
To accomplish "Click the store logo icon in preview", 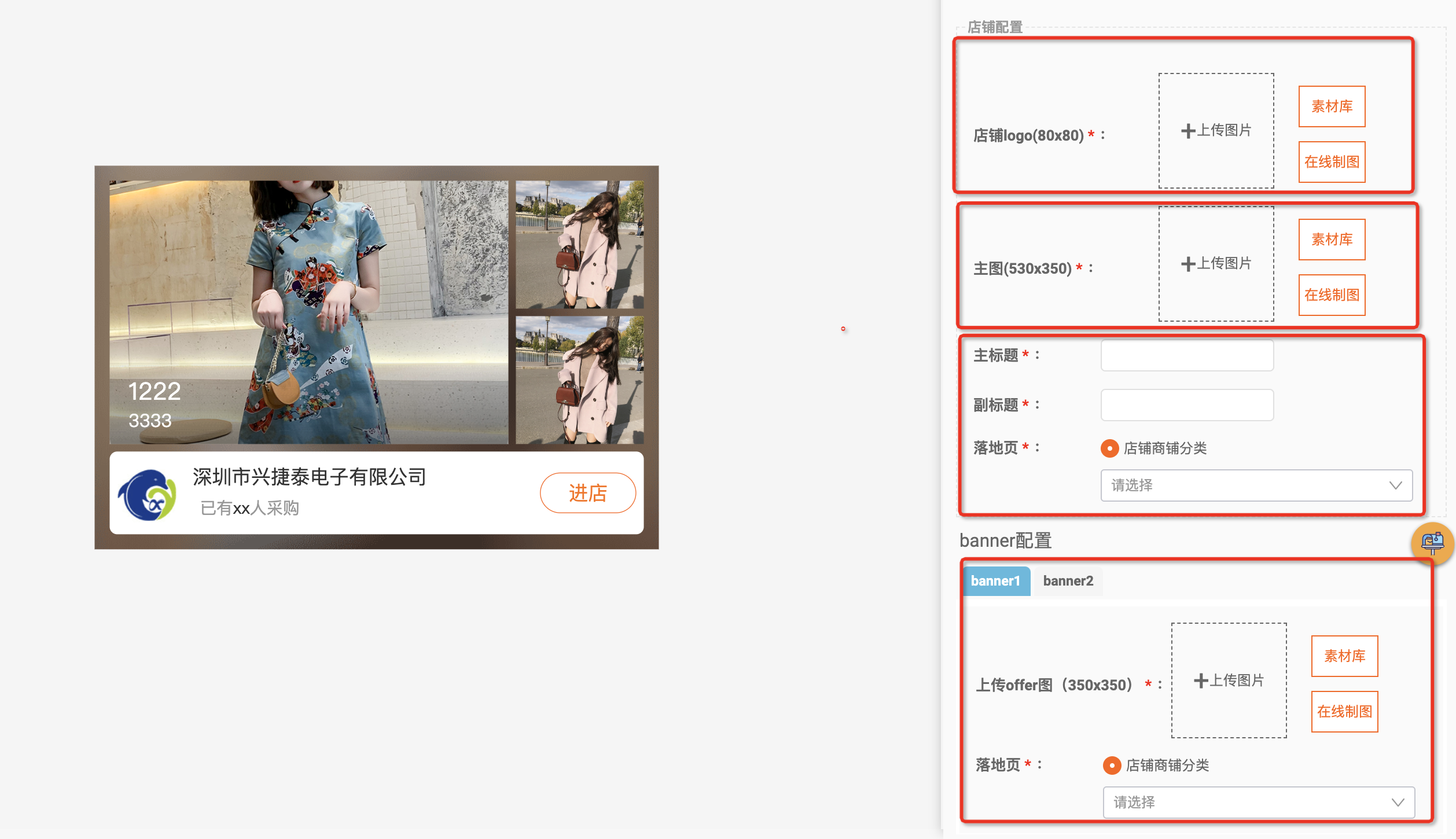I will [x=148, y=494].
